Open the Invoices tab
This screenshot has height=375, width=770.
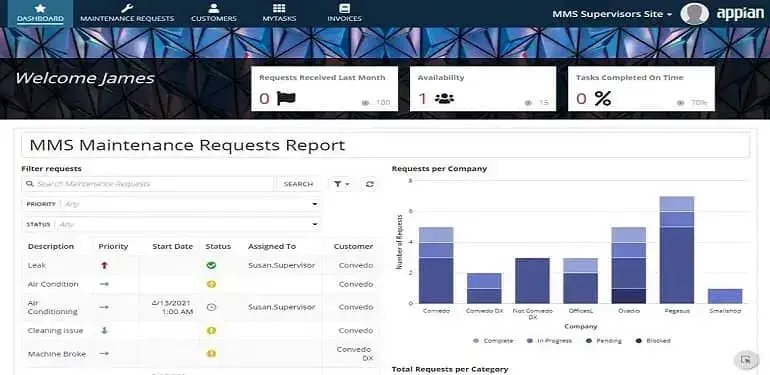[x=344, y=13]
